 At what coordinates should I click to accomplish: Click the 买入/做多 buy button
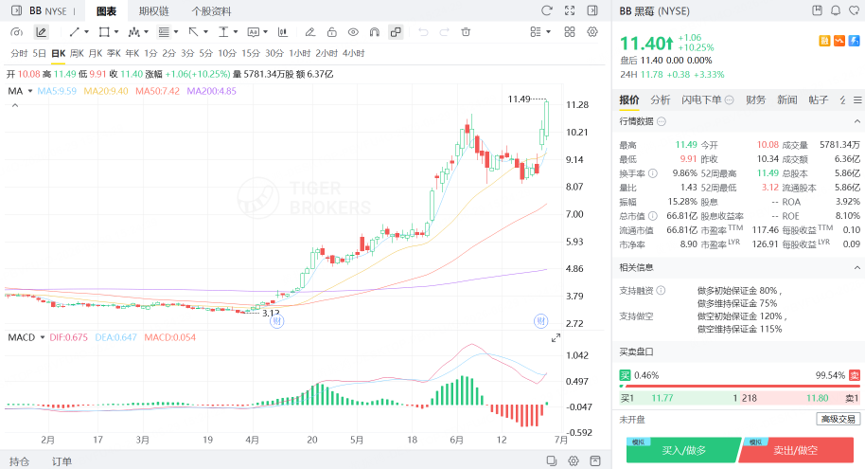click(x=683, y=450)
